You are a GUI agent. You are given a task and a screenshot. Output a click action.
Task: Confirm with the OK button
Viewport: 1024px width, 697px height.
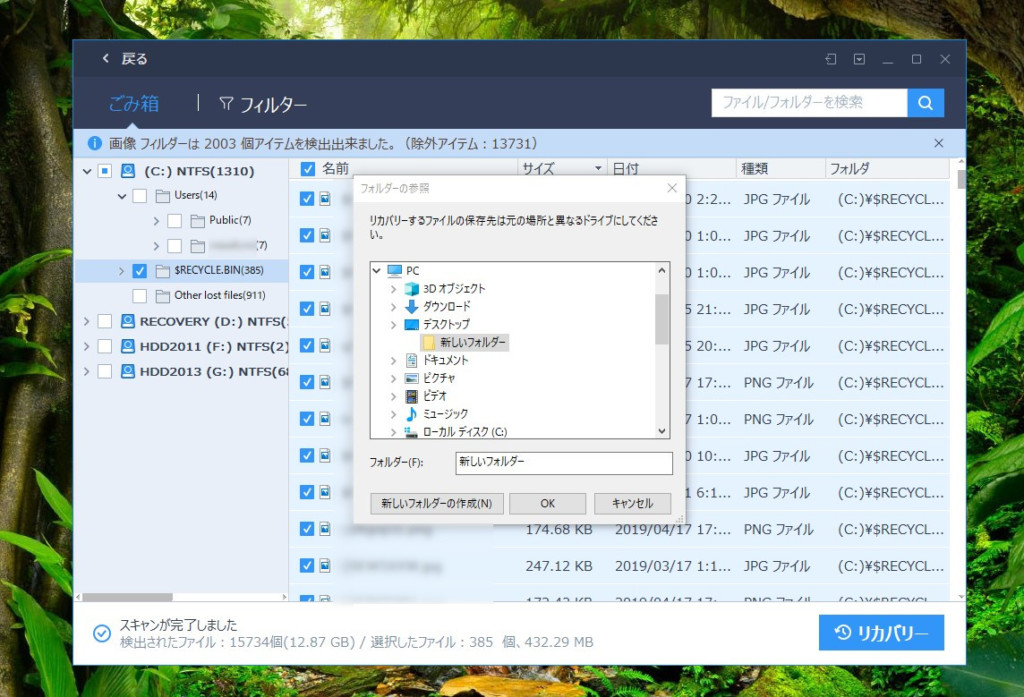coord(547,504)
